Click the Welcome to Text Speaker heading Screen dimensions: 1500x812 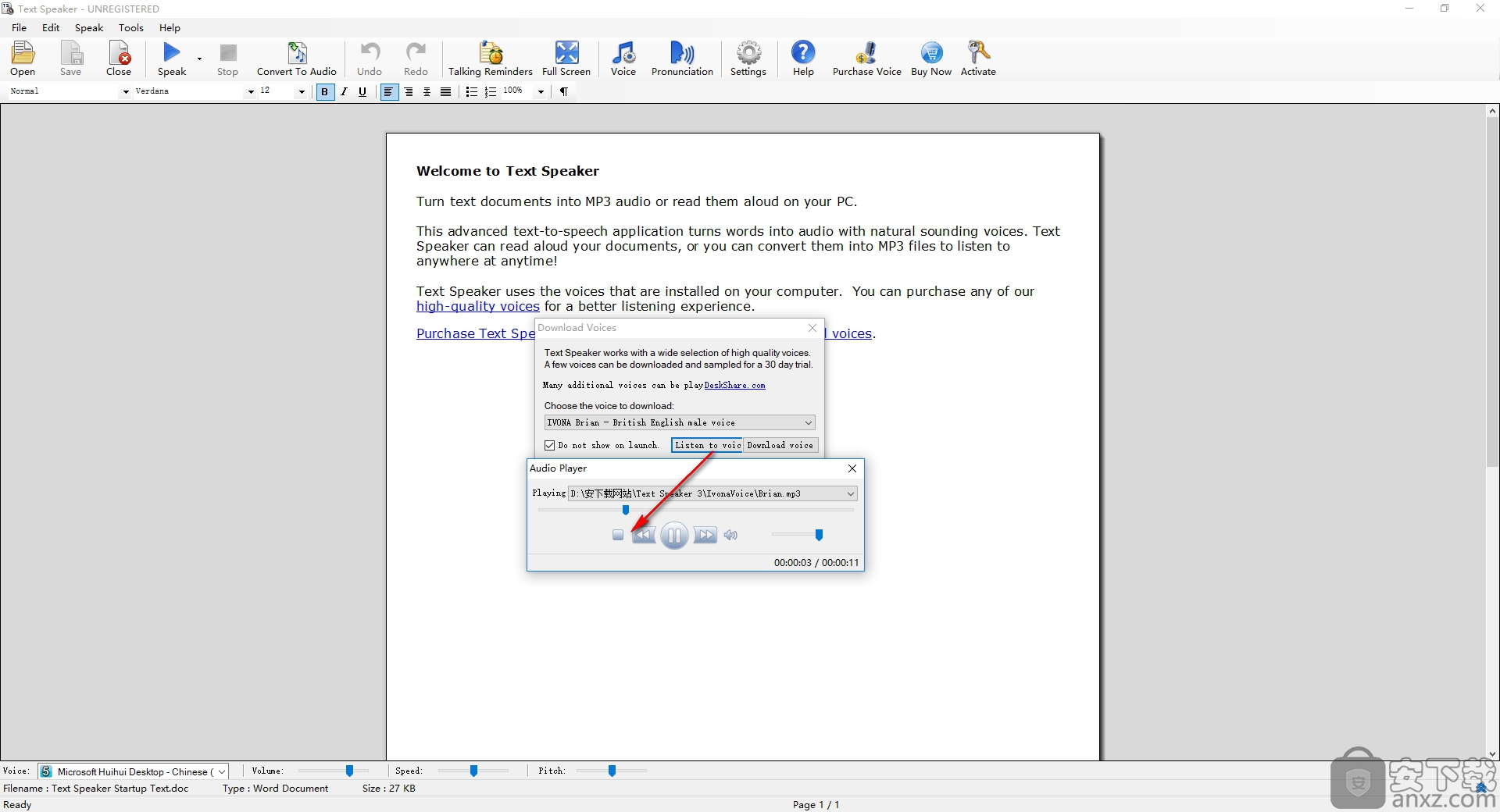click(x=508, y=171)
